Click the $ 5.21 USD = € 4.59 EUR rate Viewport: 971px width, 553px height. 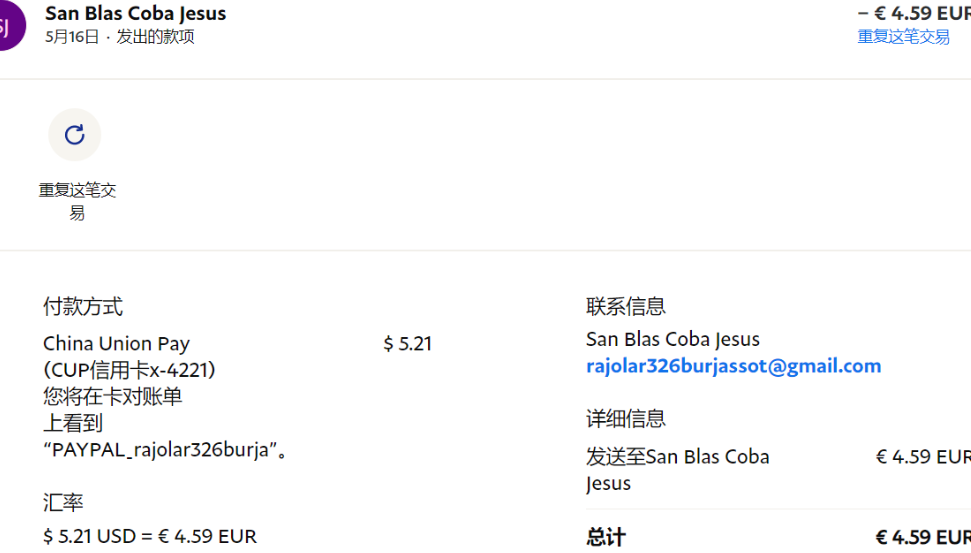[x=150, y=537]
